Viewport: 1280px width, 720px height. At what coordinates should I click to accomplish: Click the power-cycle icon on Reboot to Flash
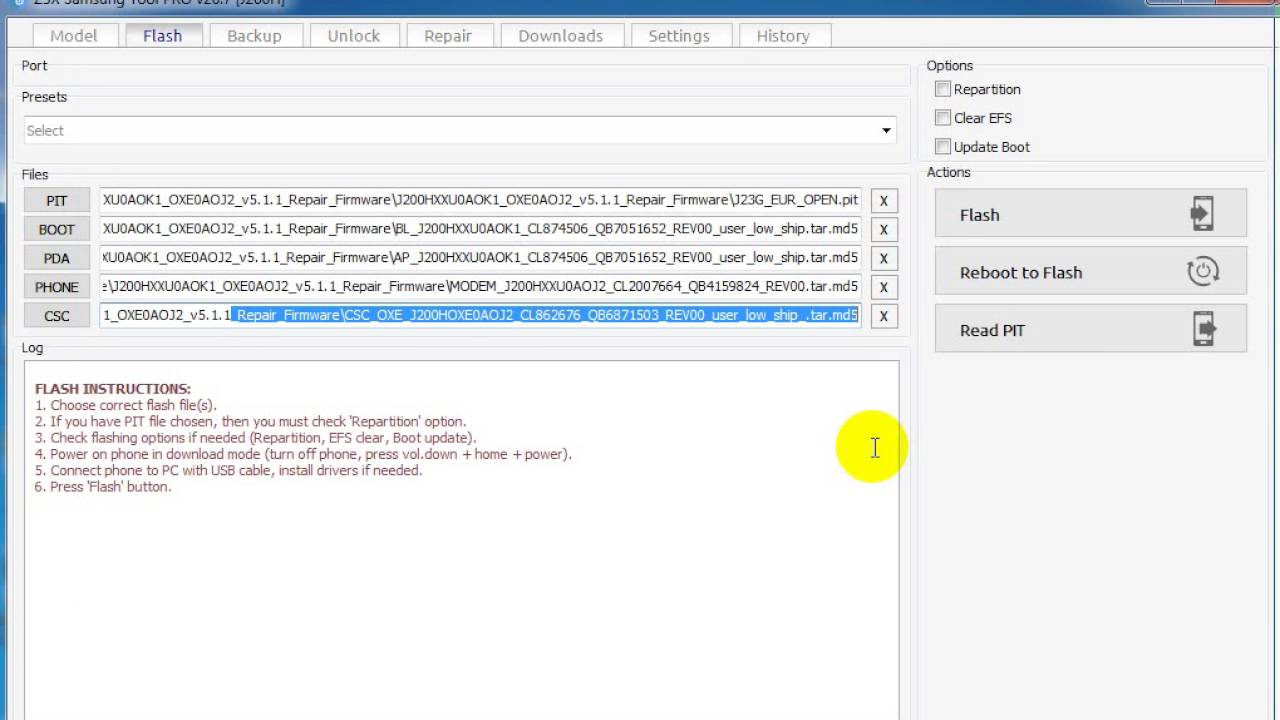[x=1203, y=272]
